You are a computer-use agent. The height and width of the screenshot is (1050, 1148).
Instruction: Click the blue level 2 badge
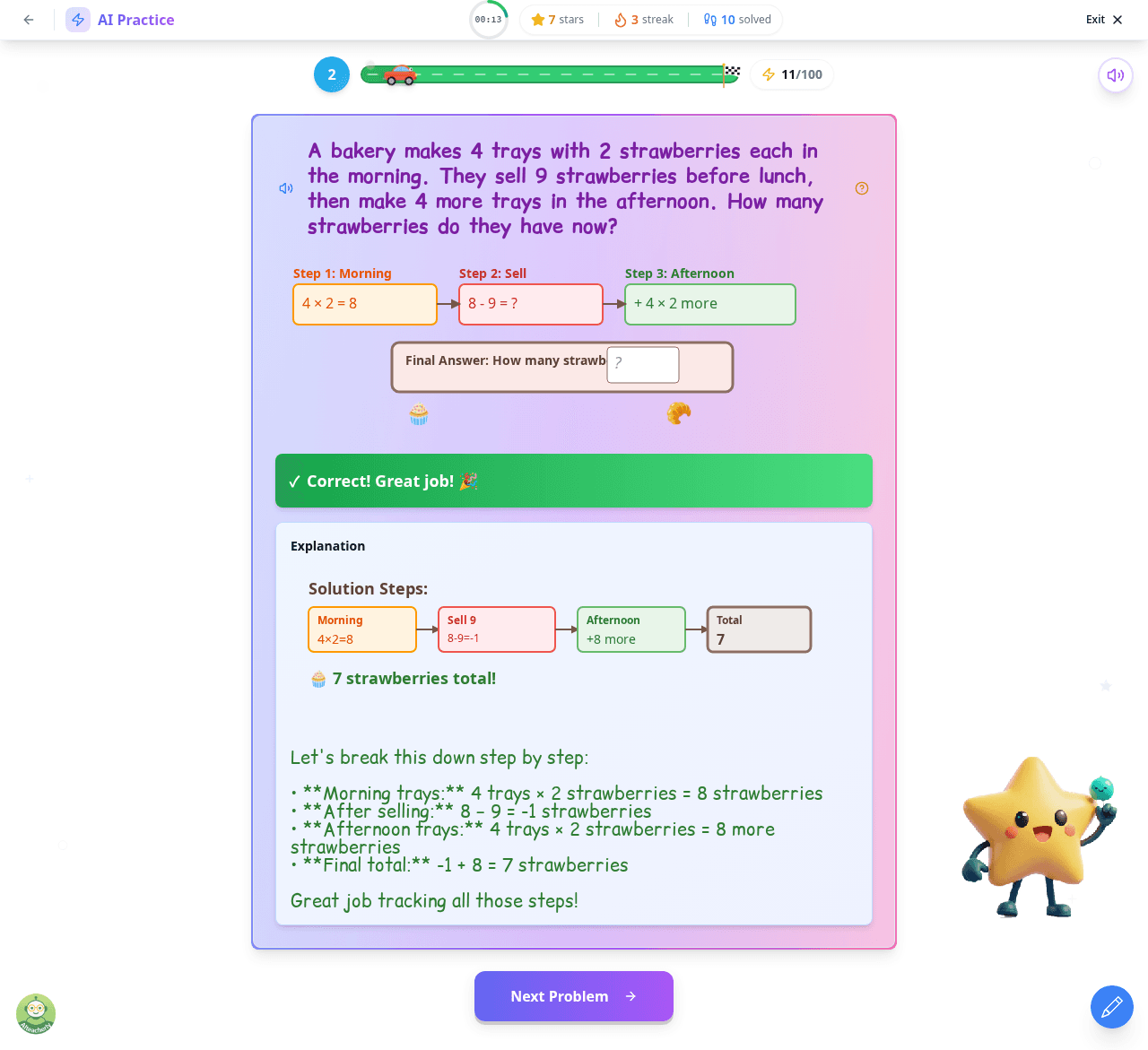[332, 74]
